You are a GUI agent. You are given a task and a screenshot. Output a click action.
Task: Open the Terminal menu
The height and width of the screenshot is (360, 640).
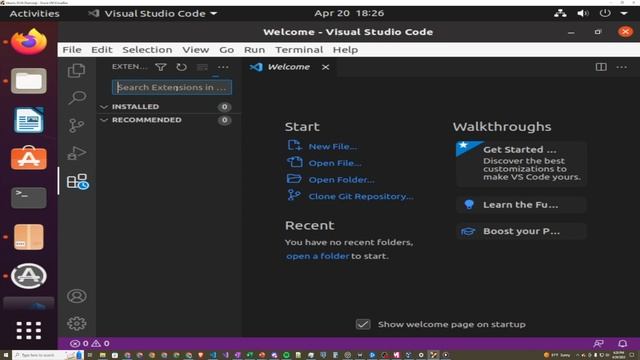299,50
